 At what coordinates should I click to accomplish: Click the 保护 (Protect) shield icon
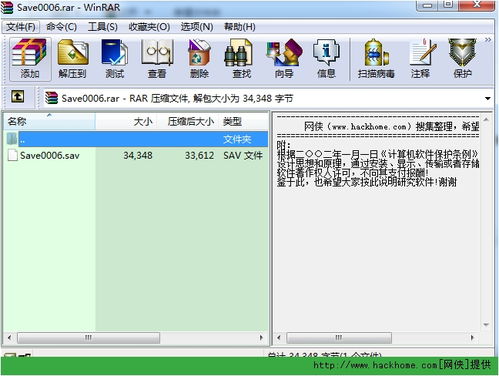click(462, 59)
